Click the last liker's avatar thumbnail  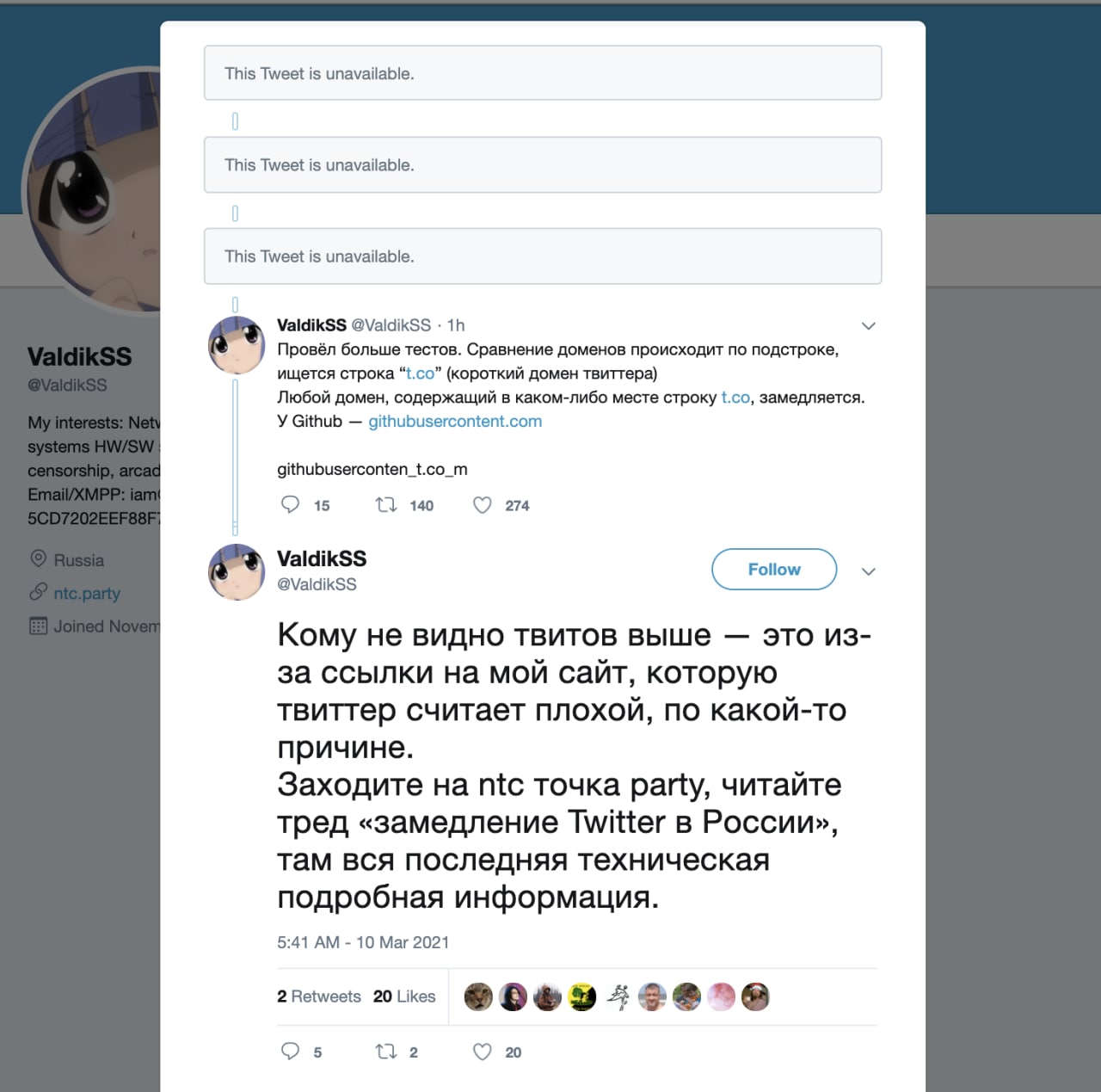pyautogui.click(x=755, y=996)
